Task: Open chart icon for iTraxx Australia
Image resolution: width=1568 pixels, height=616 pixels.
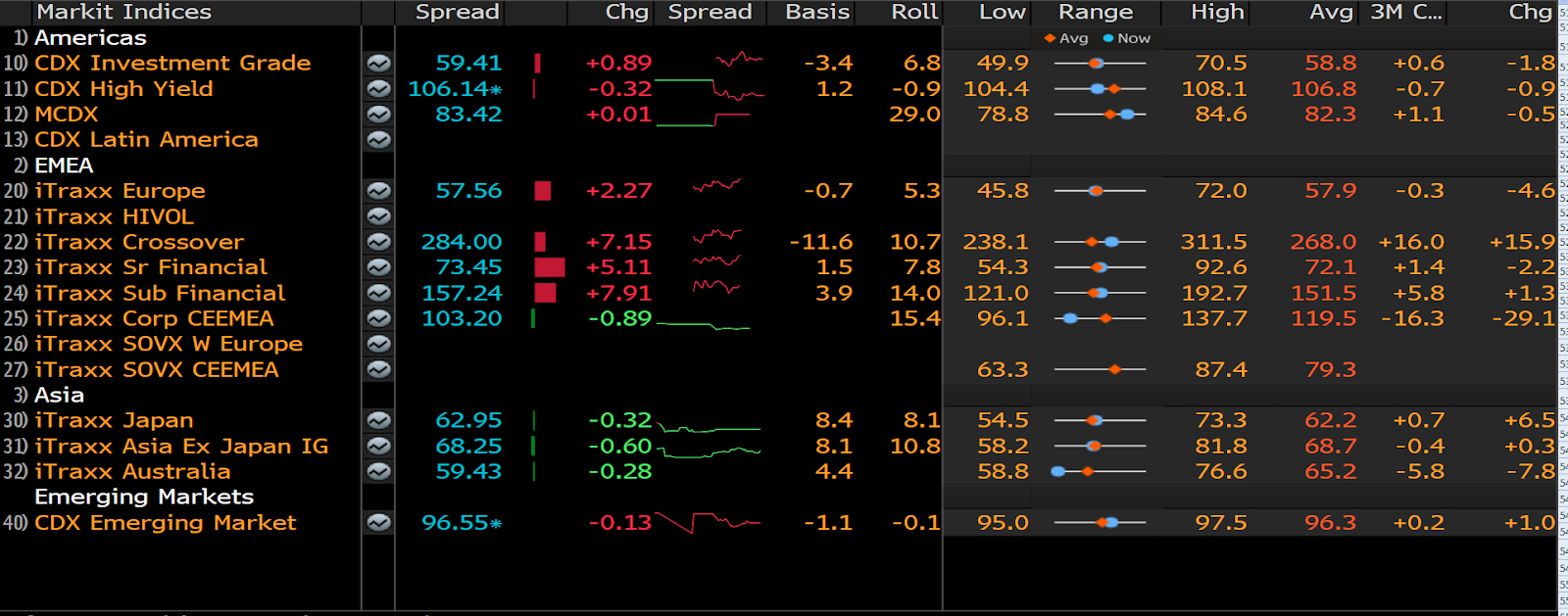Action: 378,471
